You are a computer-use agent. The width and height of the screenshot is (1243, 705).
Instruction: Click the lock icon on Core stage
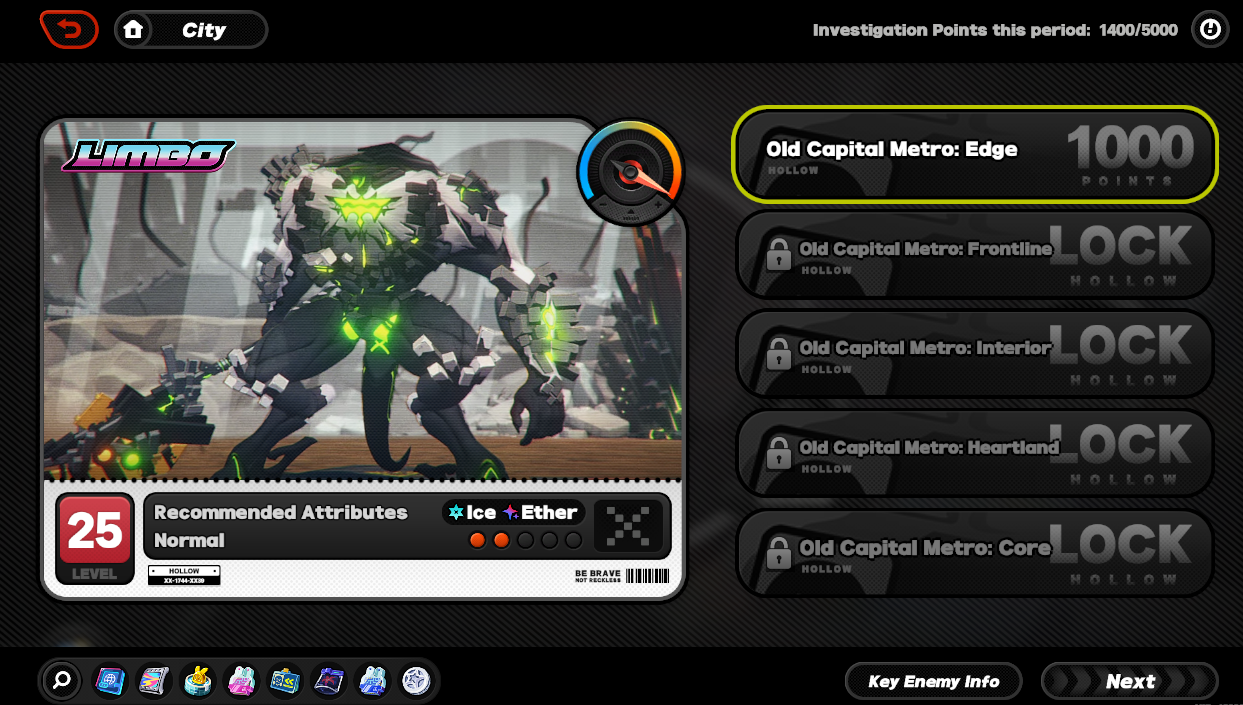778,552
